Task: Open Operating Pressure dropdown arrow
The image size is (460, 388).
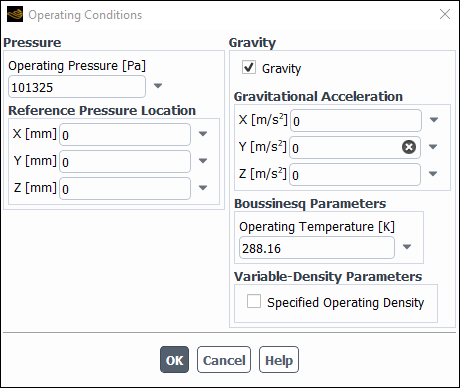Action: point(158,86)
